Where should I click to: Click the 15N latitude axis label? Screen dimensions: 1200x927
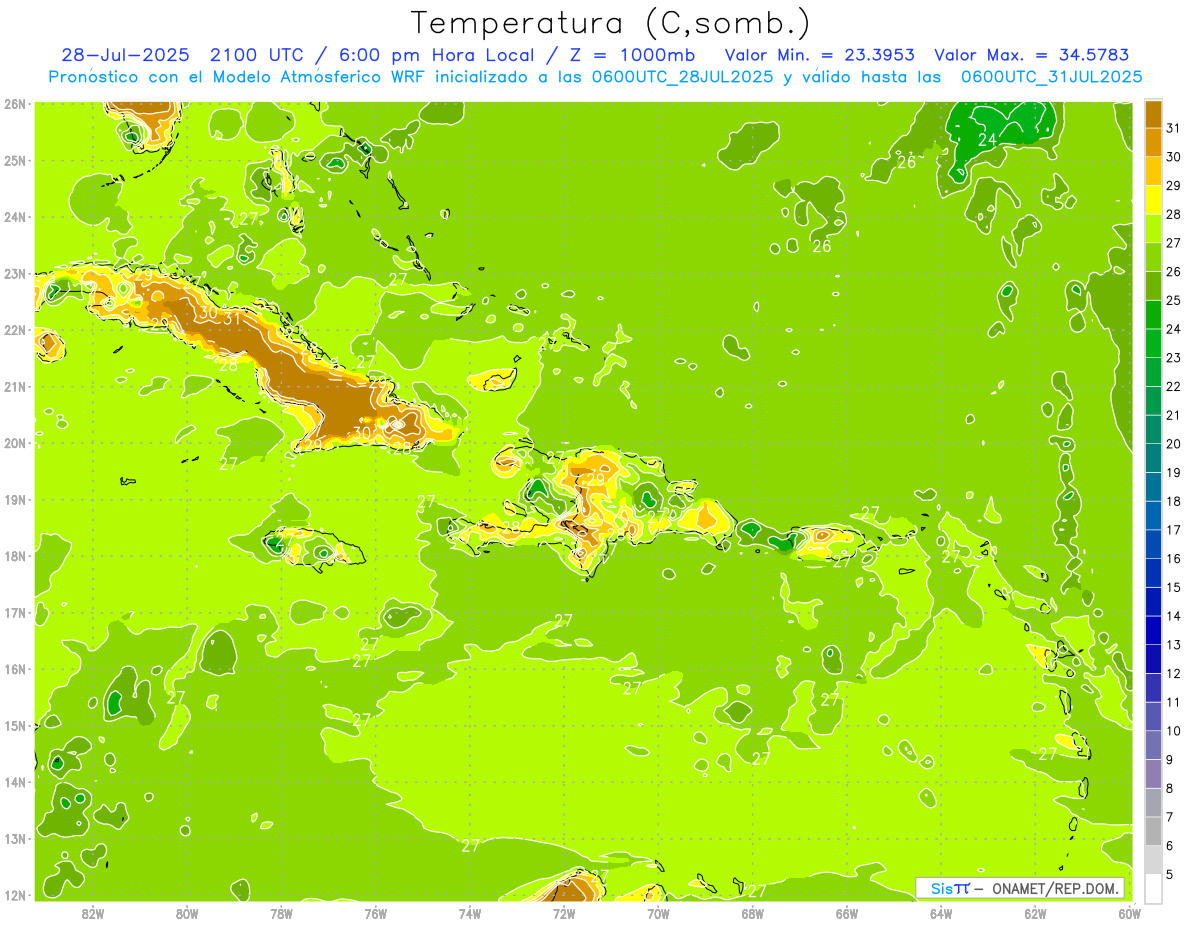click(14, 725)
